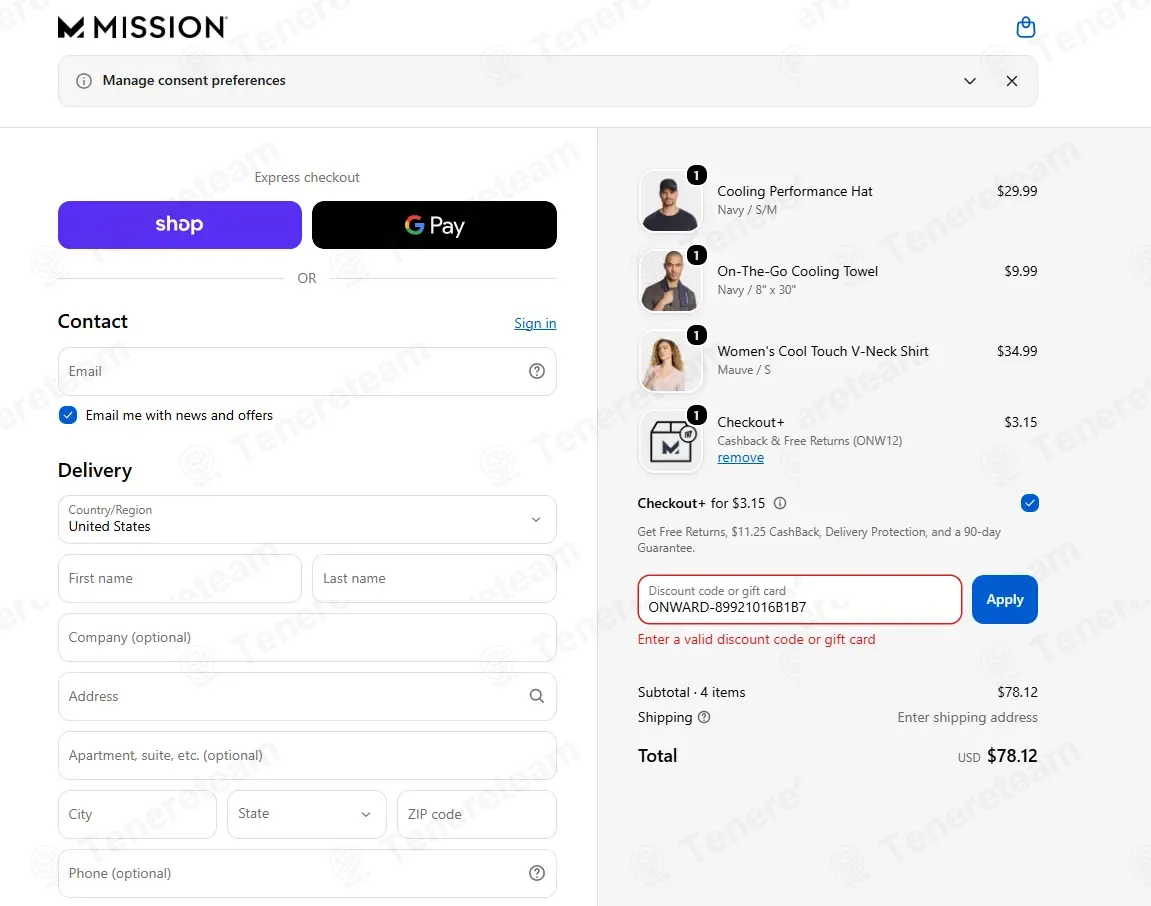Open the State dropdown
This screenshot has height=906, width=1151.
pos(306,814)
